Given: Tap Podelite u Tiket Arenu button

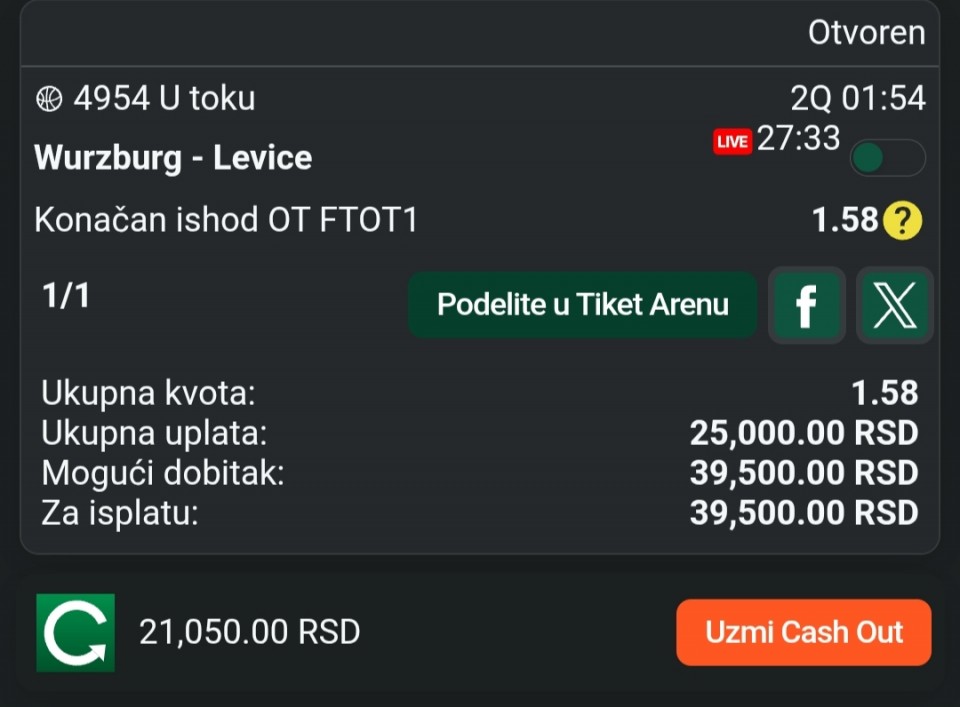Looking at the screenshot, I should point(583,305).
